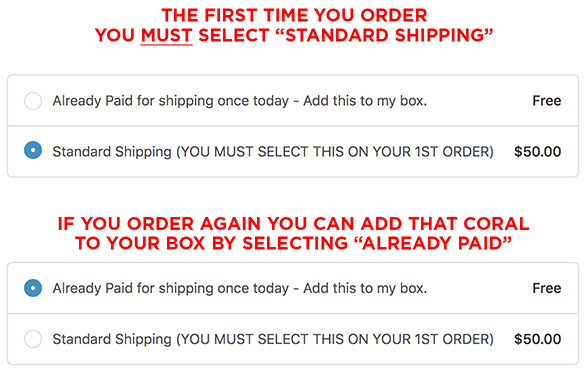588x375 pixels.
Task: Click Already Paid label text under order-again heading
Action: click(240, 288)
